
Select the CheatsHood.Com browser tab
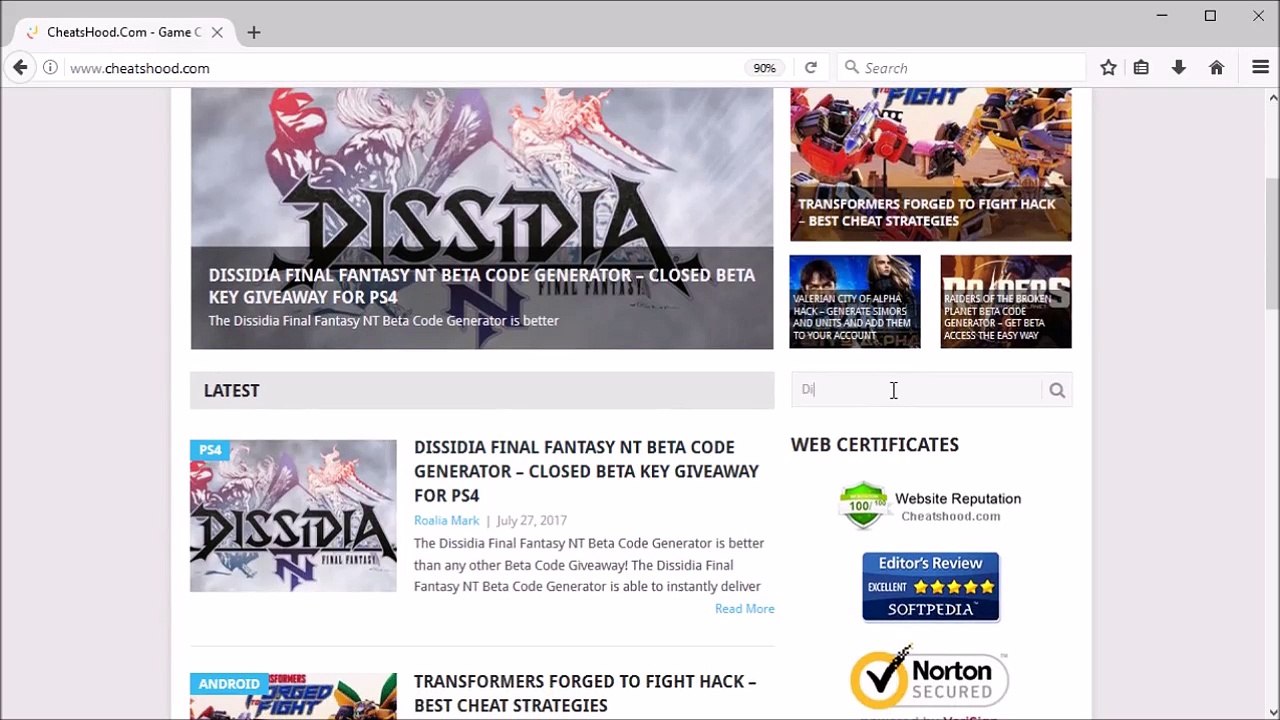[124, 32]
